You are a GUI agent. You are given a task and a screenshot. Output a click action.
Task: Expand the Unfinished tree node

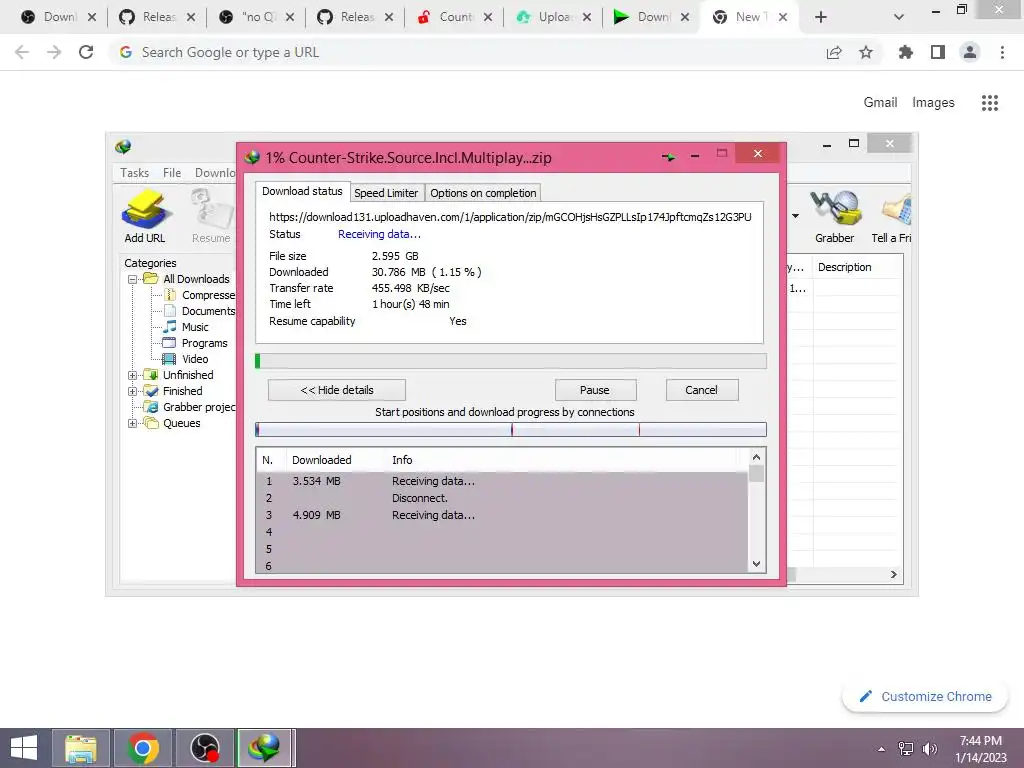tap(133, 376)
